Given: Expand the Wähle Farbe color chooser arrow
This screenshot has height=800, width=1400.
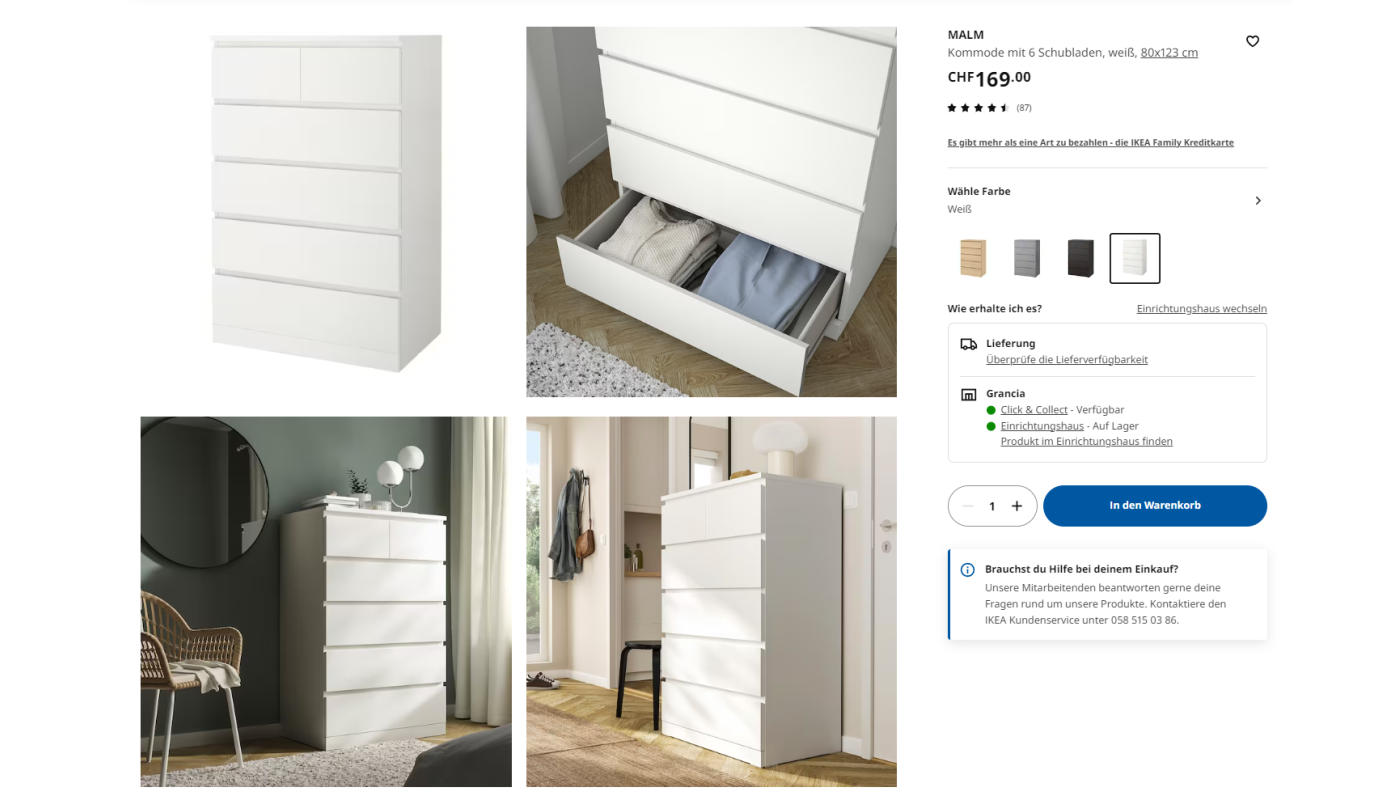Looking at the screenshot, I should (1258, 201).
